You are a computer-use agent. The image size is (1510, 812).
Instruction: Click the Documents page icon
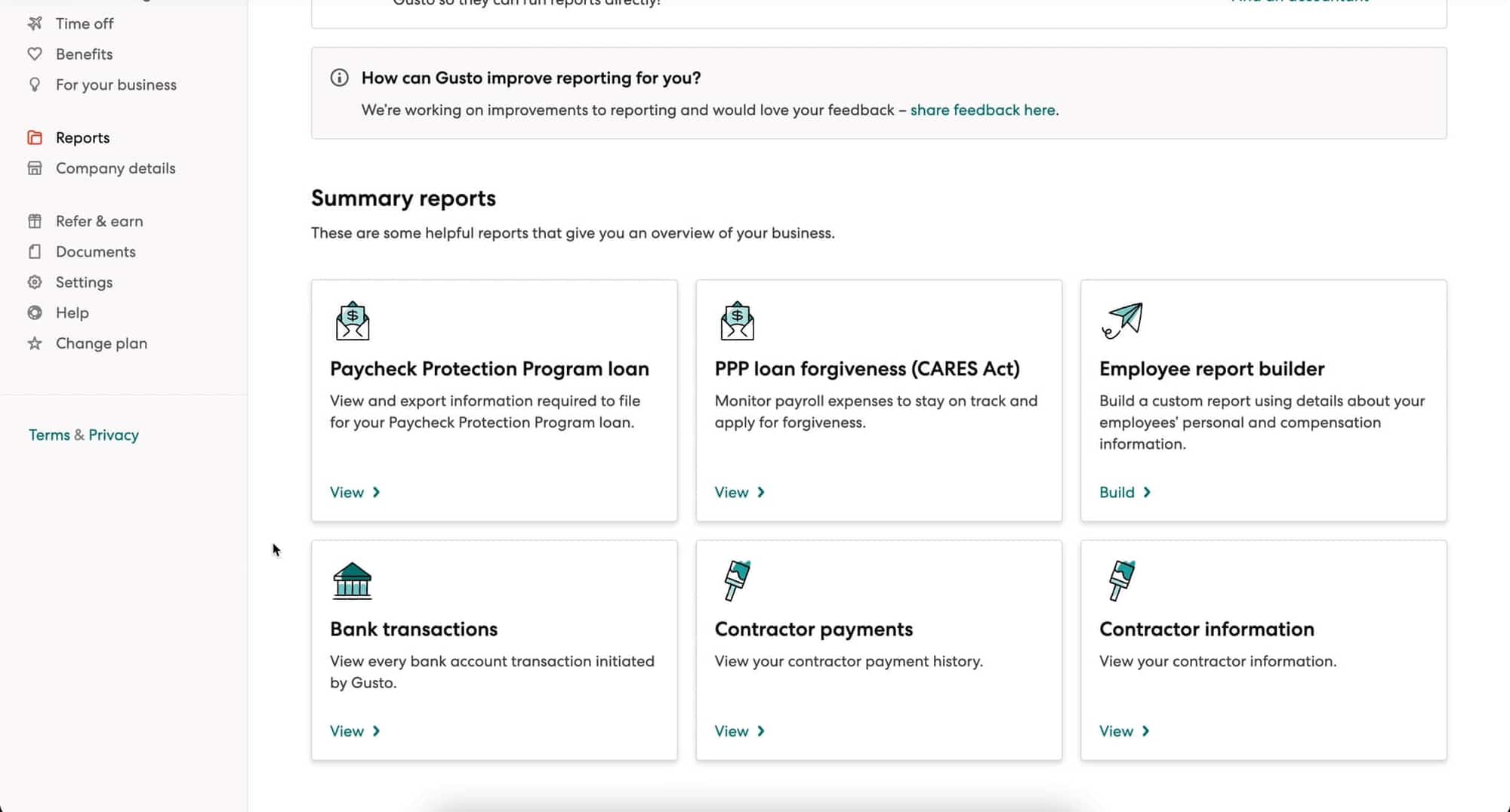[x=35, y=251]
